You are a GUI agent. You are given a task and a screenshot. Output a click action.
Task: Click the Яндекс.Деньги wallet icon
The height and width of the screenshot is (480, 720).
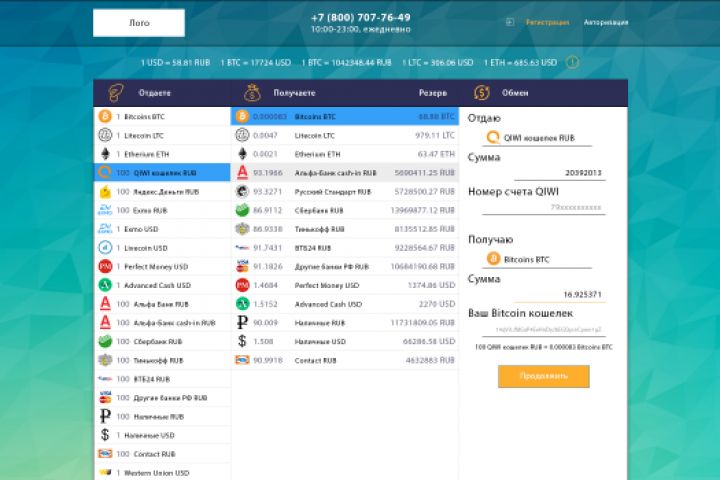click(x=105, y=192)
